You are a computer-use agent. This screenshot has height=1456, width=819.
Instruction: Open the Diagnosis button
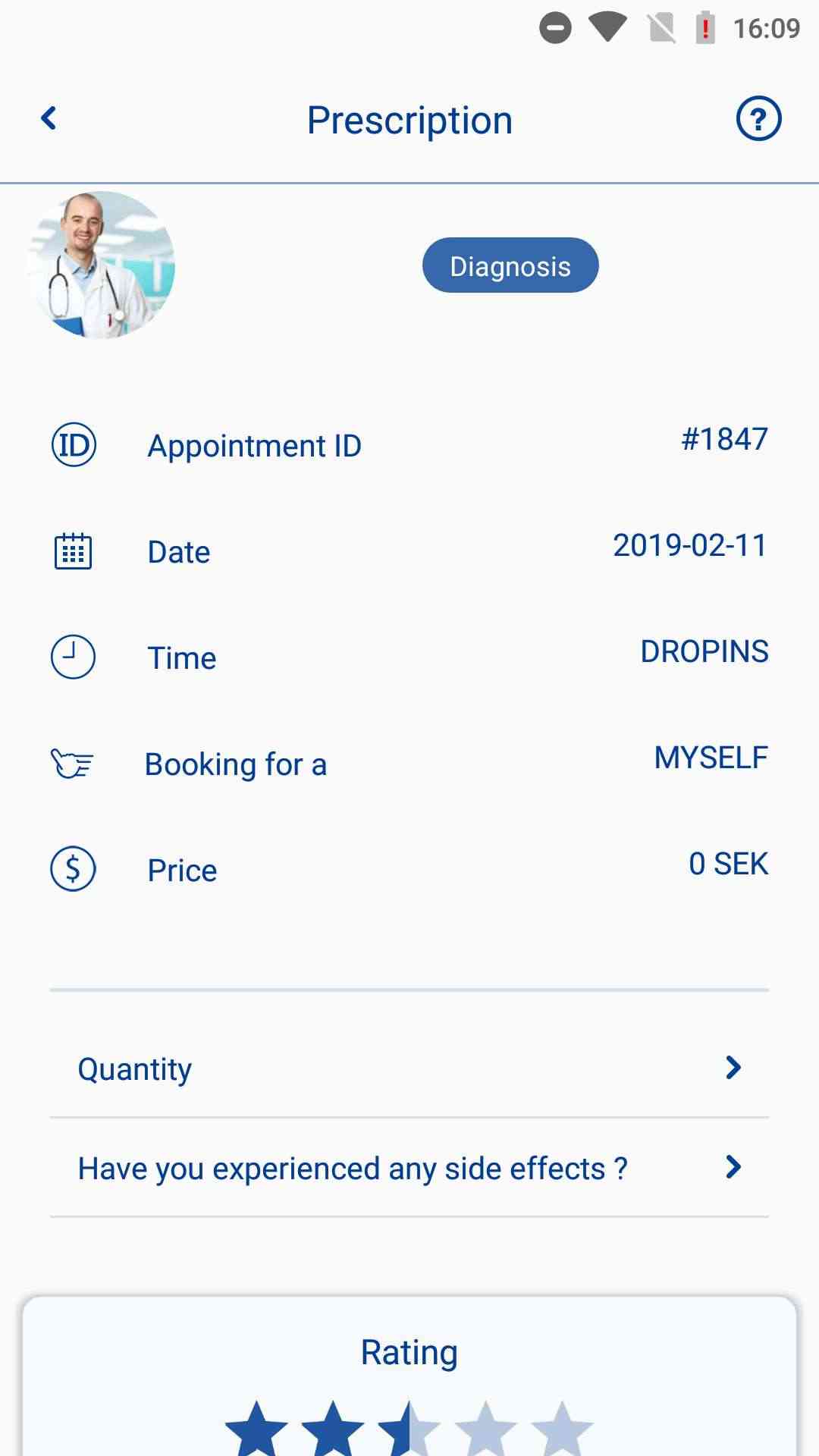(510, 265)
